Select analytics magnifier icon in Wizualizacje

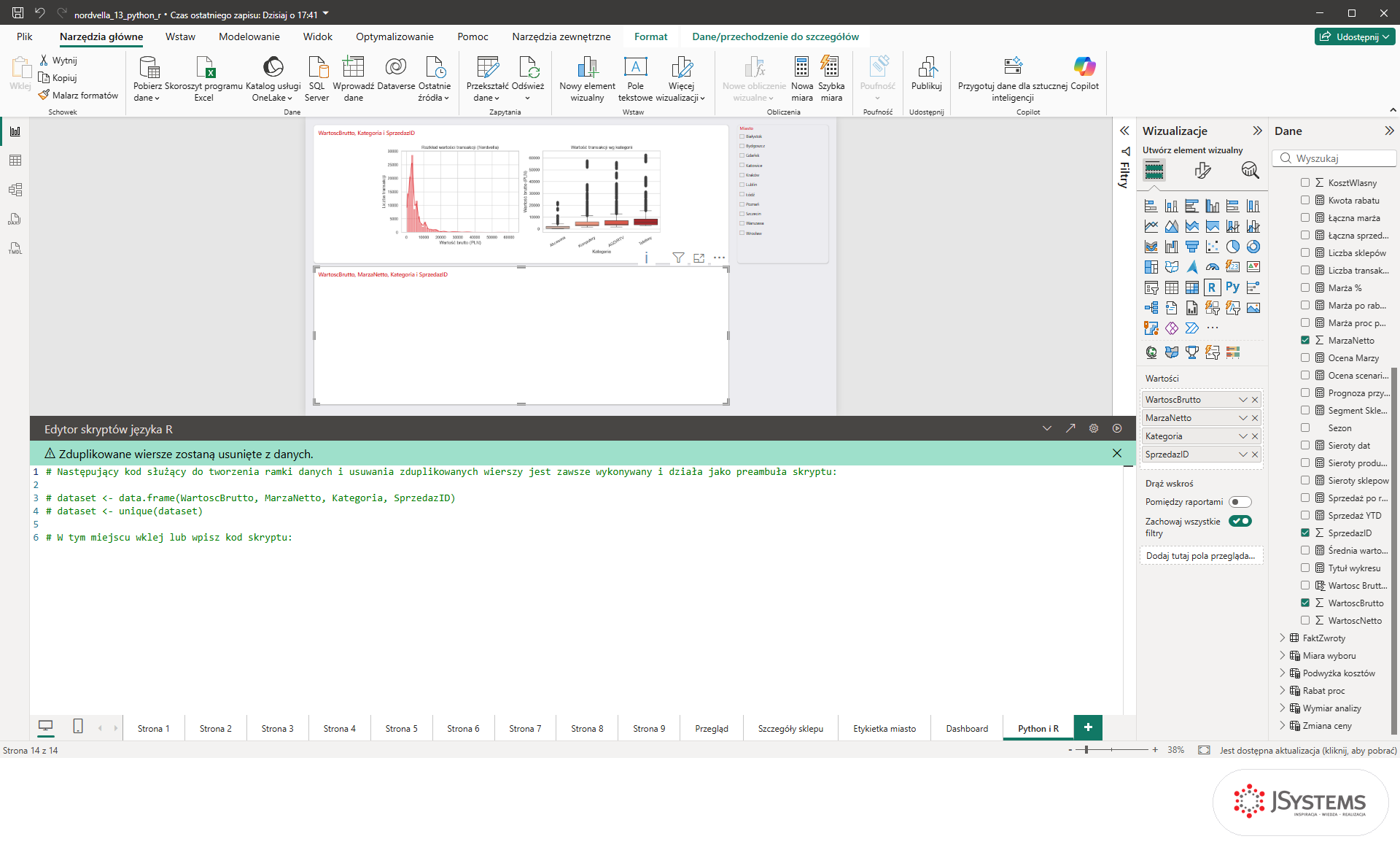tap(1250, 171)
